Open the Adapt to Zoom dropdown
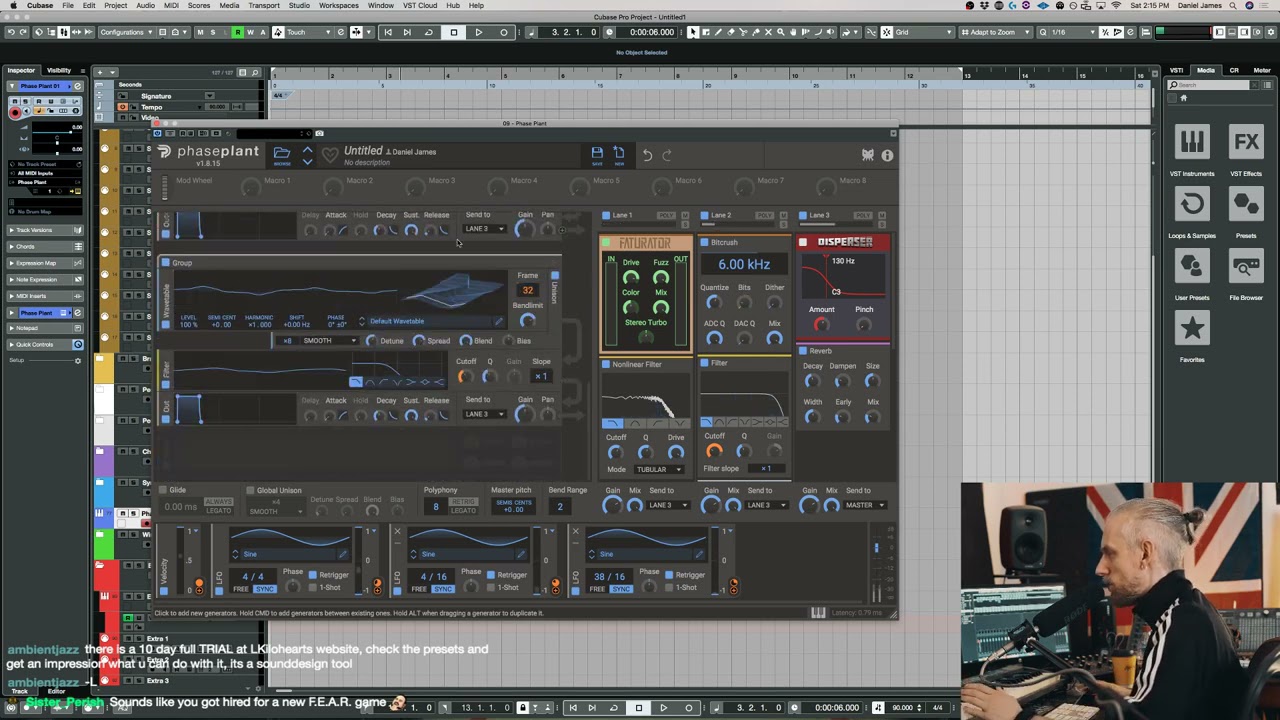This screenshot has width=1280, height=720. tap(996, 32)
